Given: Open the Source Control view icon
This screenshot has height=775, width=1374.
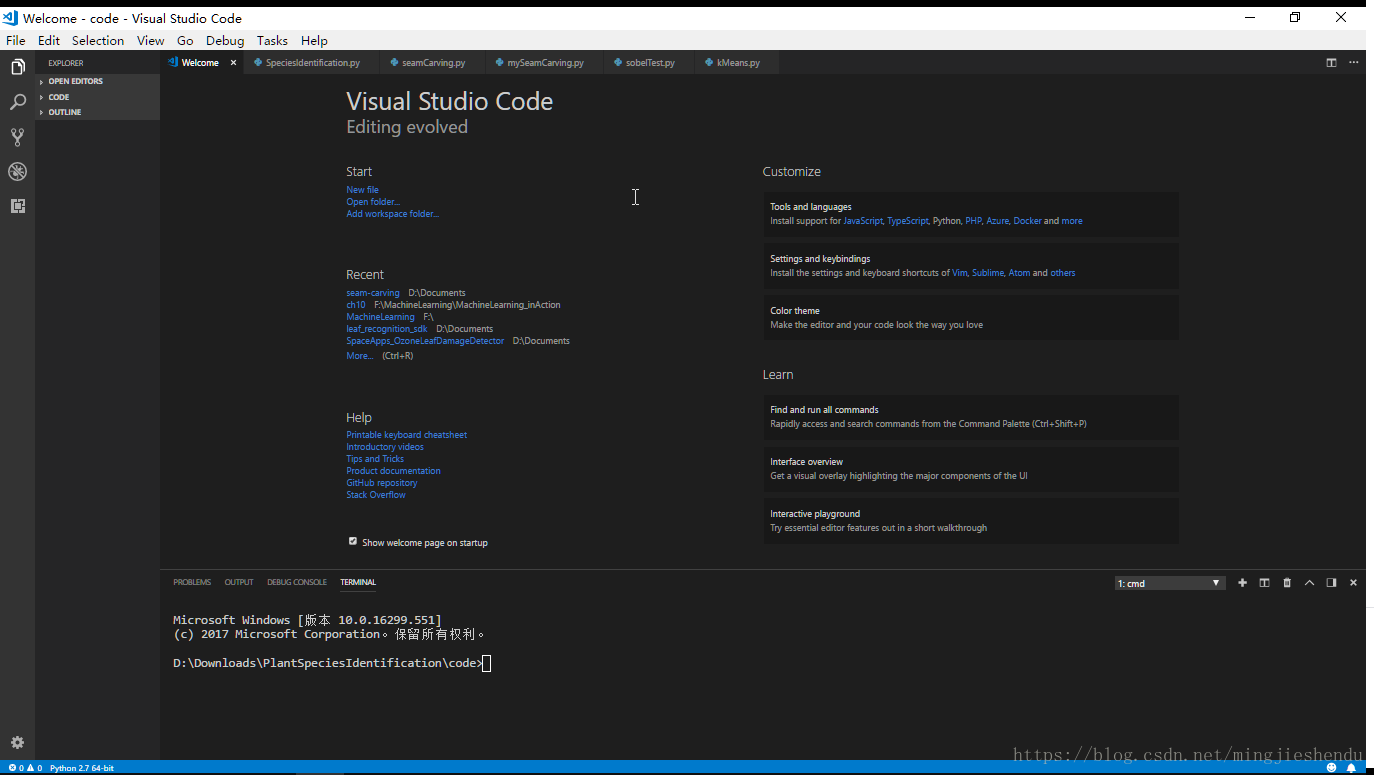Looking at the screenshot, I should point(17,137).
